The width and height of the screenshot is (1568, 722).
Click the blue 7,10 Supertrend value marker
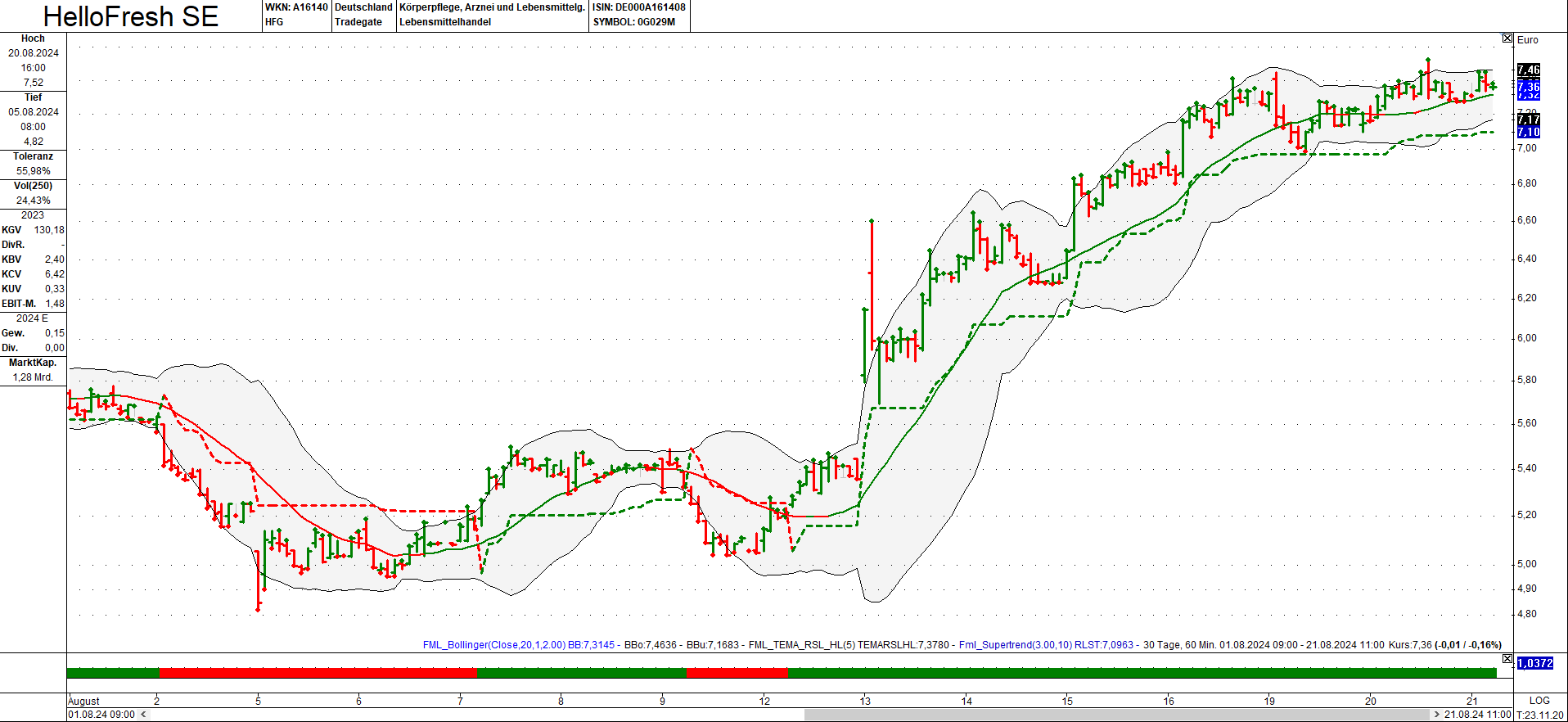pos(1528,132)
